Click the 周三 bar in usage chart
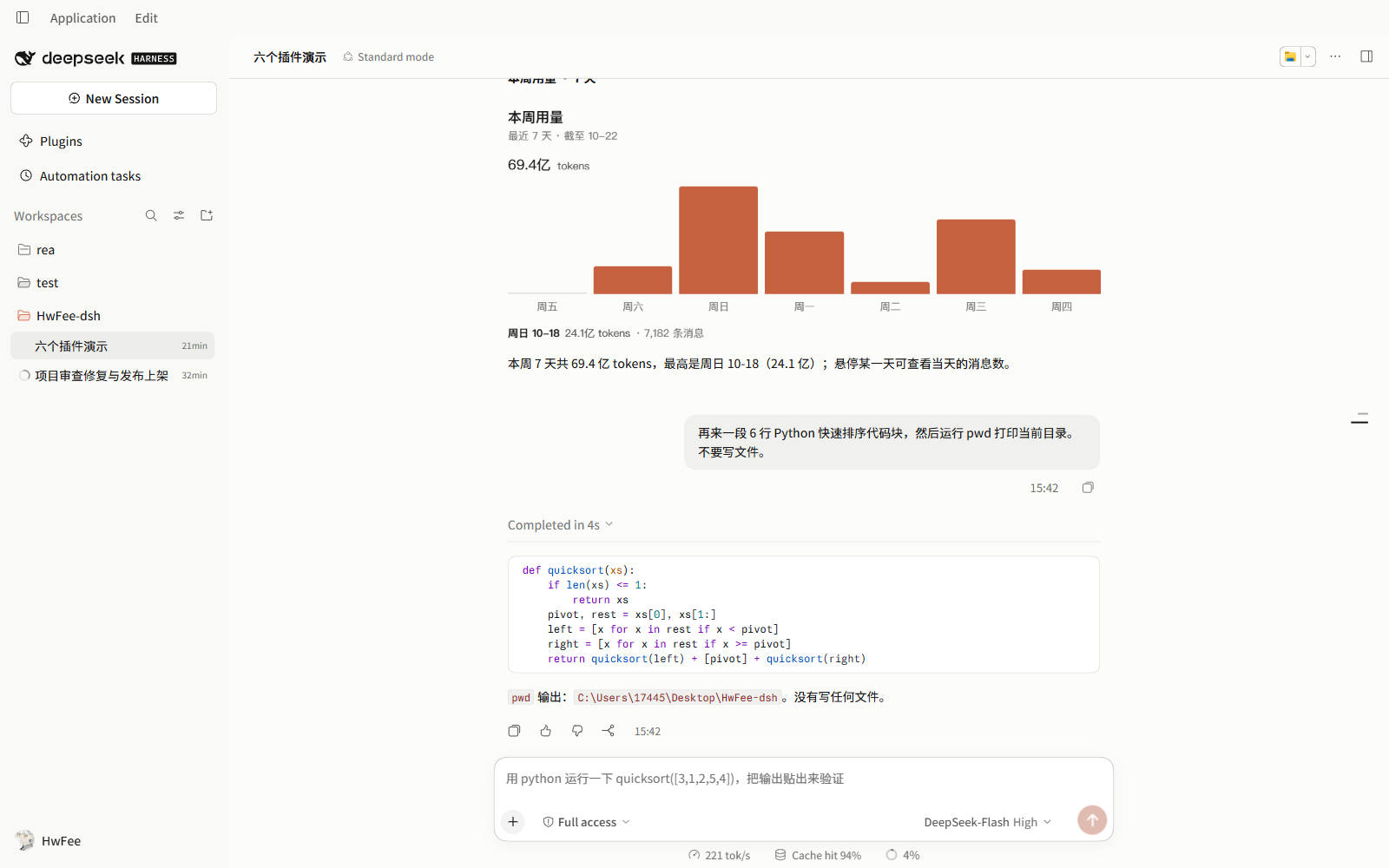 [x=976, y=256]
